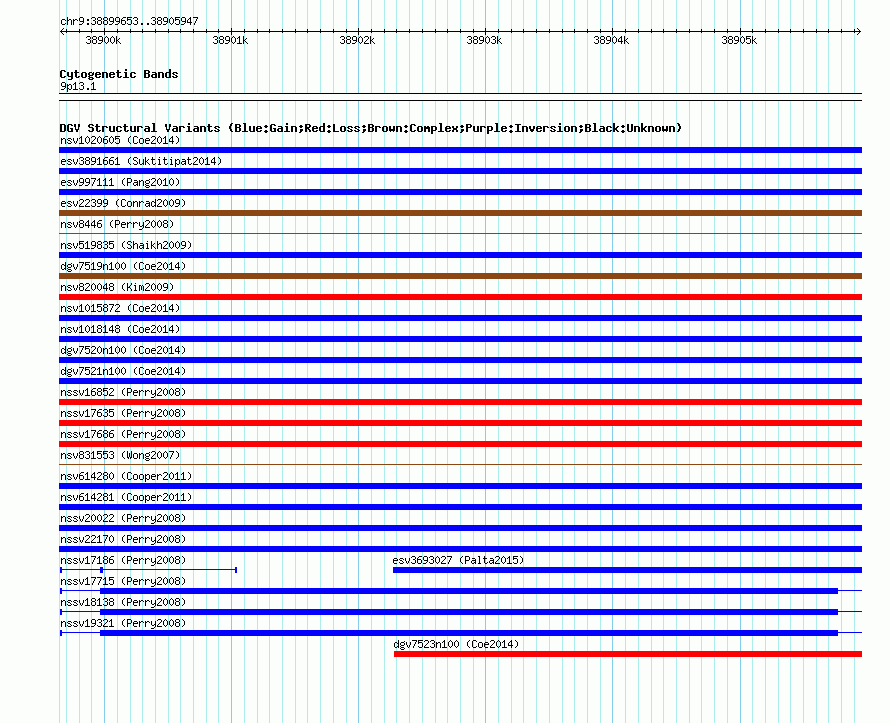Click the chr9:38899653..38905947 region label
Viewport: 890px width, 723px height.
pyautogui.click(x=129, y=21)
